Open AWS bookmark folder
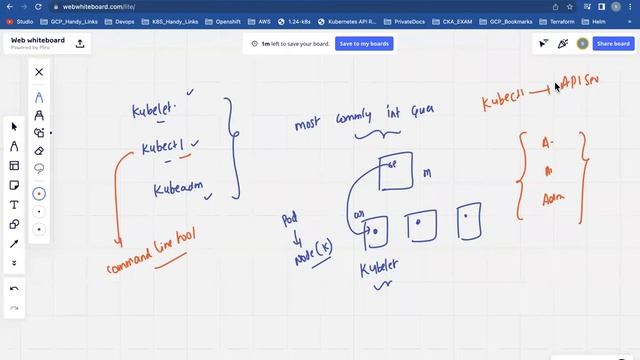 coord(259,22)
